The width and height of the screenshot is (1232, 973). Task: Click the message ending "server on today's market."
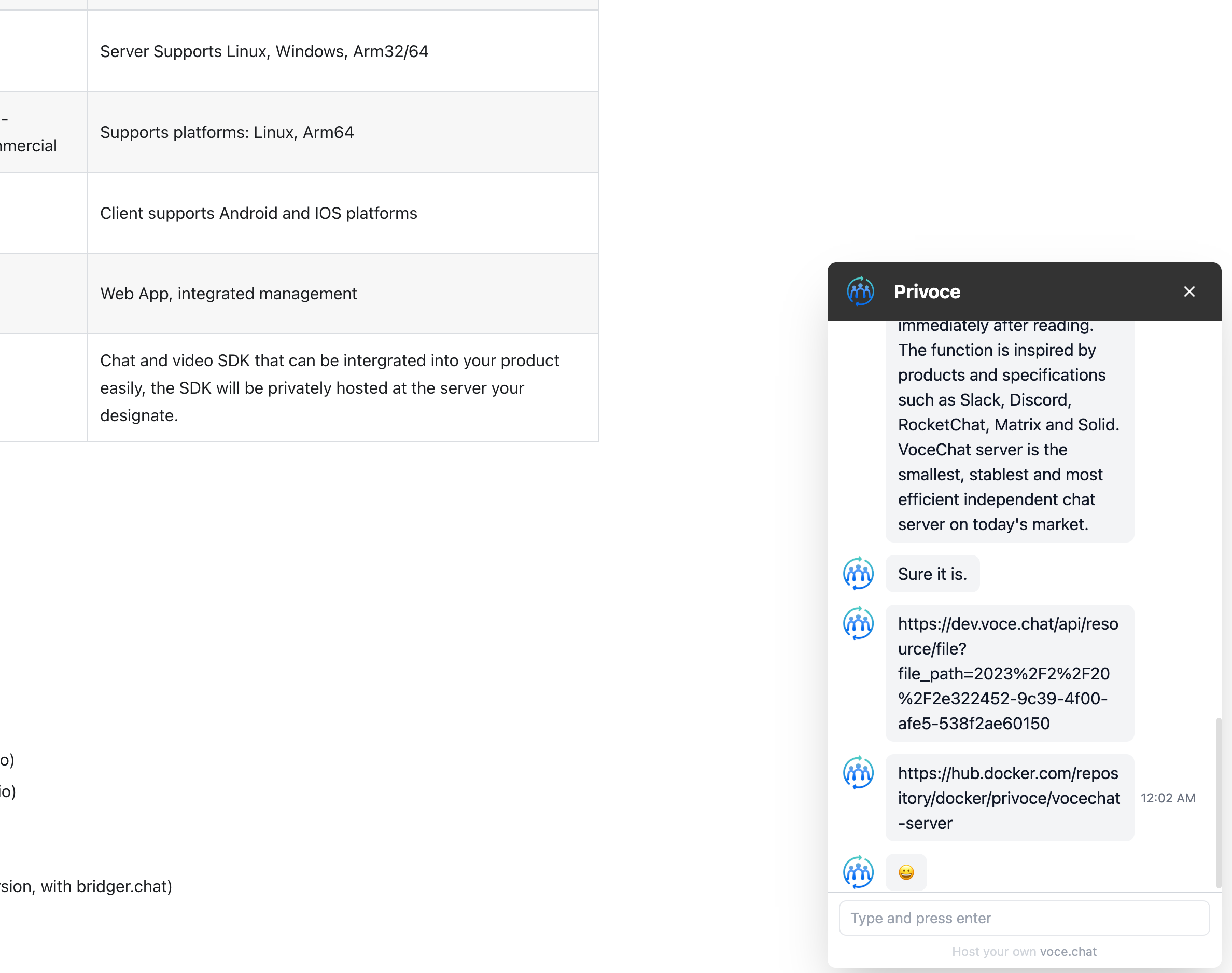click(1009, 431)
